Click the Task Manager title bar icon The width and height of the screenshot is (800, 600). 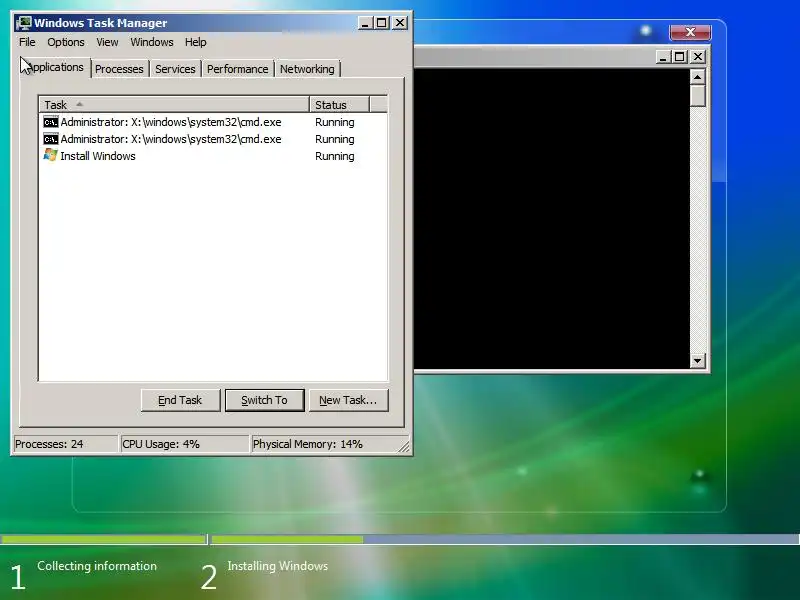(23, 23)
